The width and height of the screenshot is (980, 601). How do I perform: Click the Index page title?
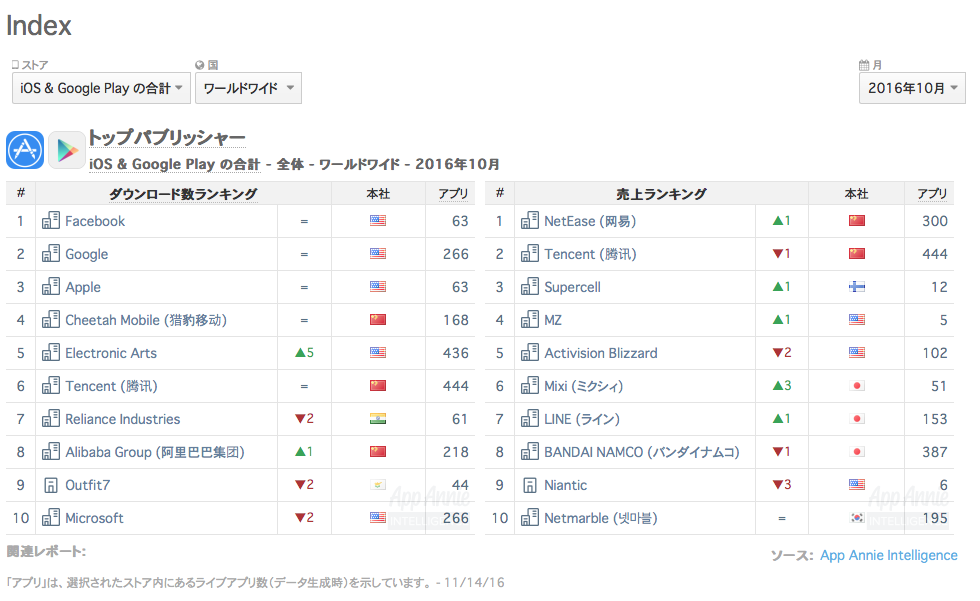[x=39, y=26]
